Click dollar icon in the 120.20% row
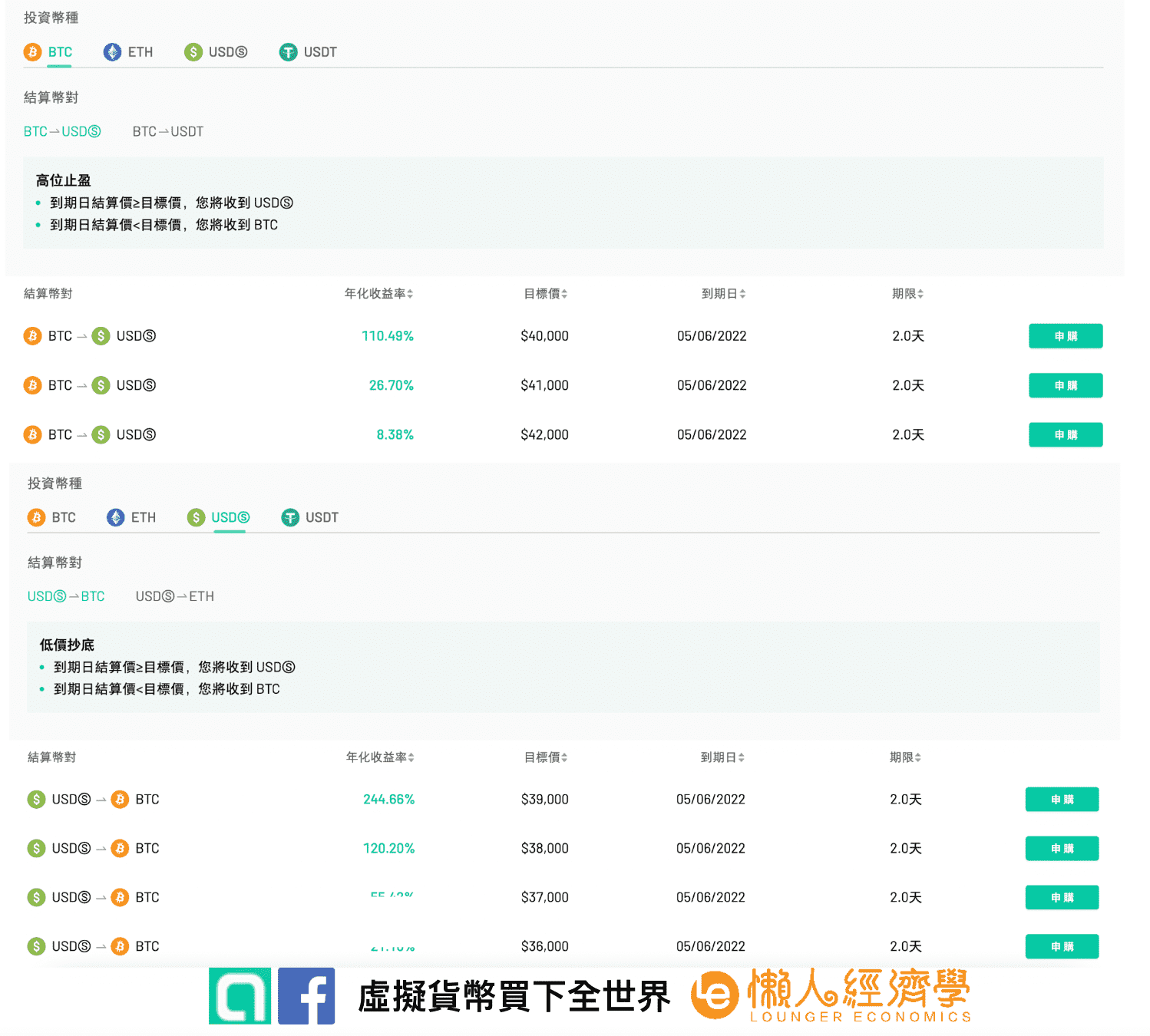 pos(36,849)
